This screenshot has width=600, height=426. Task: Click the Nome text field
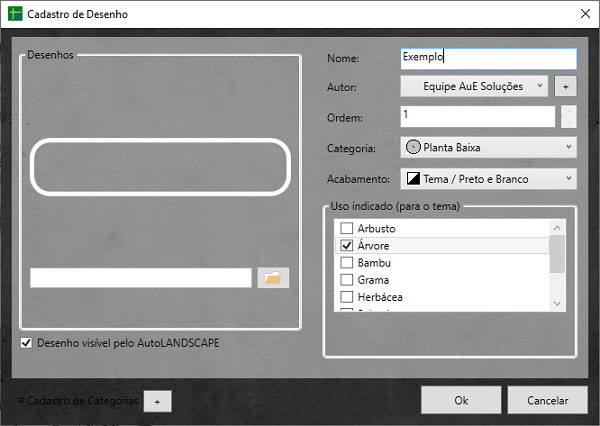tap(487, 58)
